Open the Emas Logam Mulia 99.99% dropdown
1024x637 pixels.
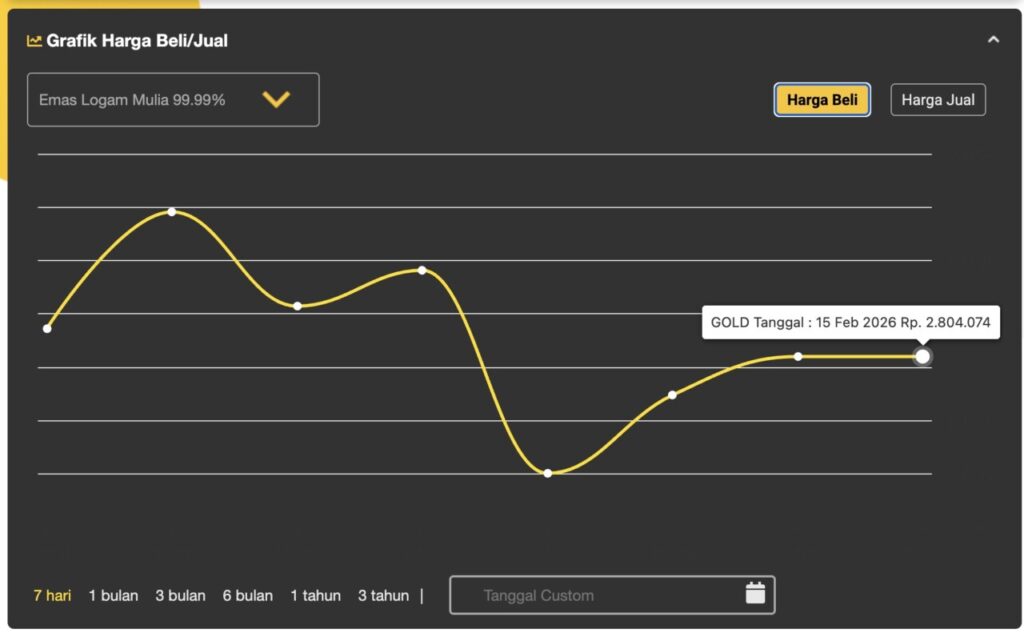click(173, 100)
